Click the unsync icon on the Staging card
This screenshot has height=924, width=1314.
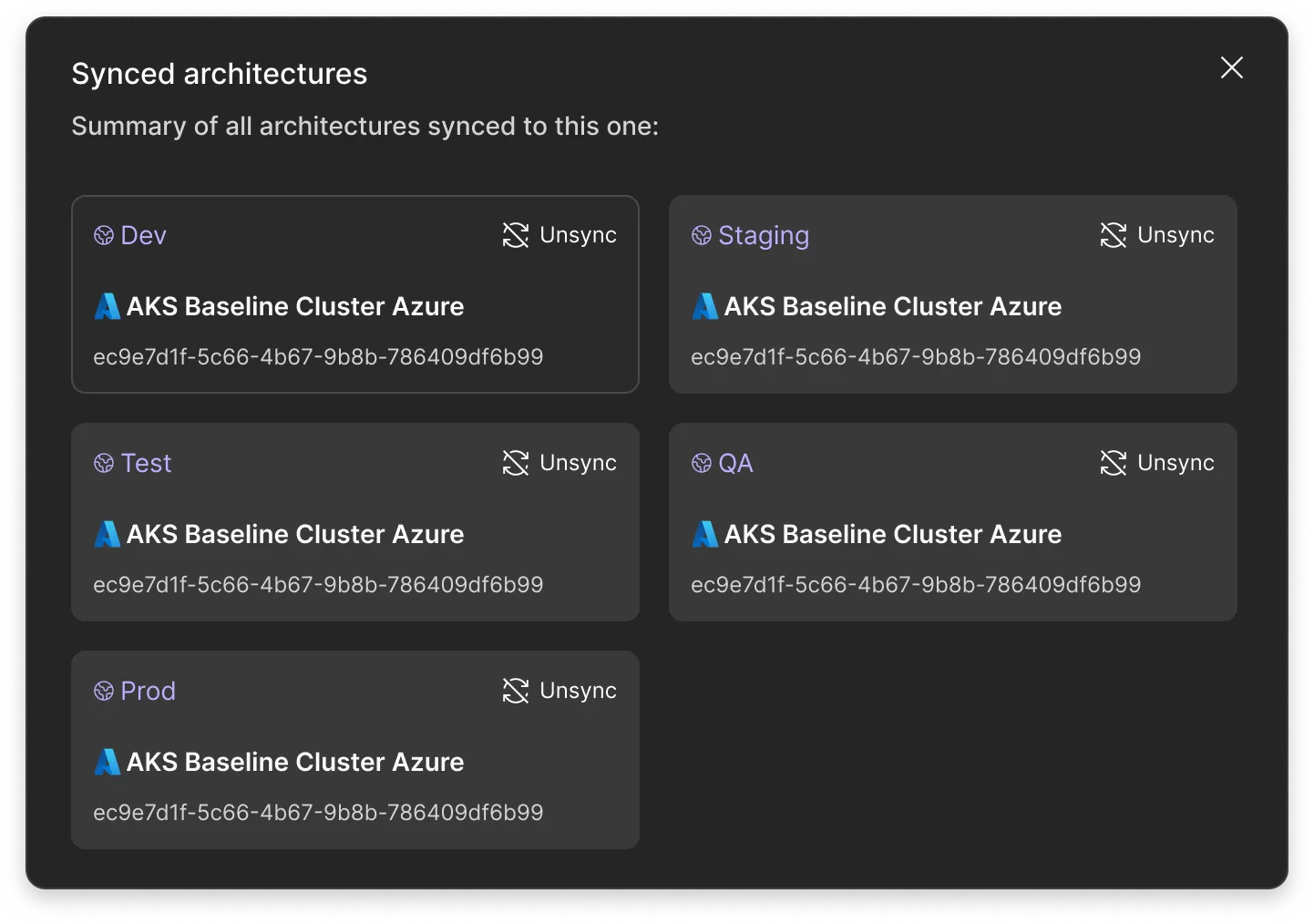point(1114,235)
